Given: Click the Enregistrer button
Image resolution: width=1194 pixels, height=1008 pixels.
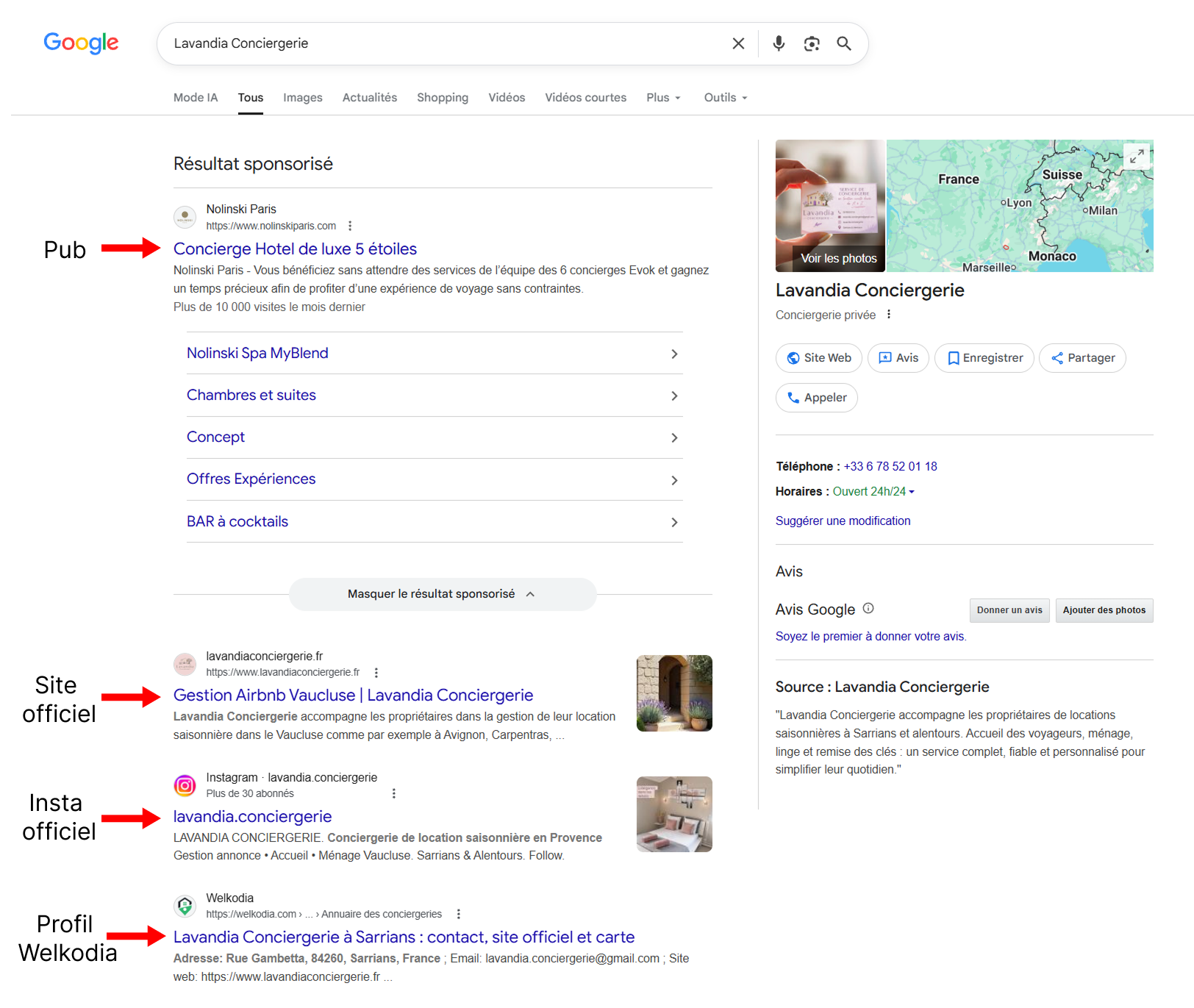Looking at the screenshot, I should coord(984,358).
